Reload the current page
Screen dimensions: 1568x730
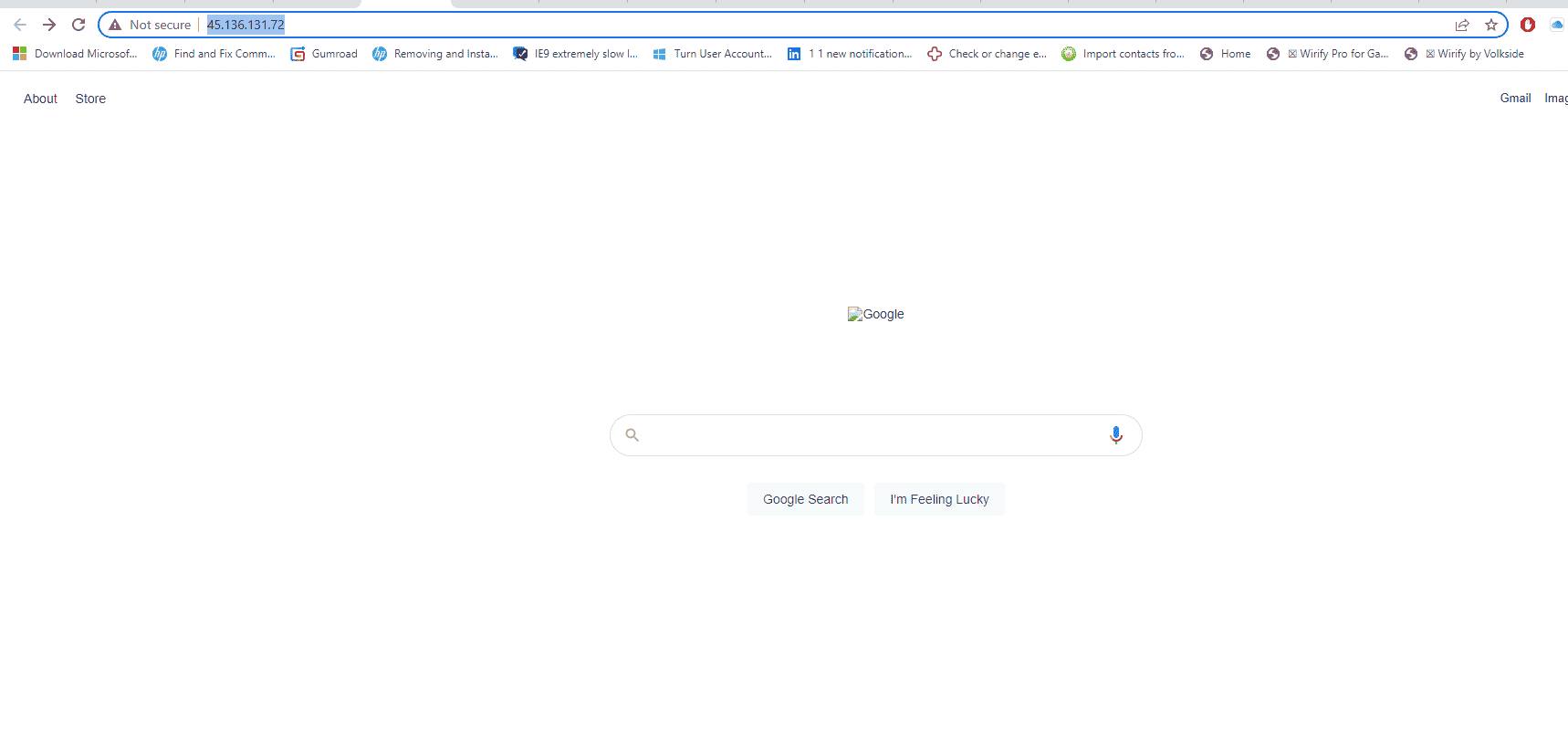pos(78,25)
